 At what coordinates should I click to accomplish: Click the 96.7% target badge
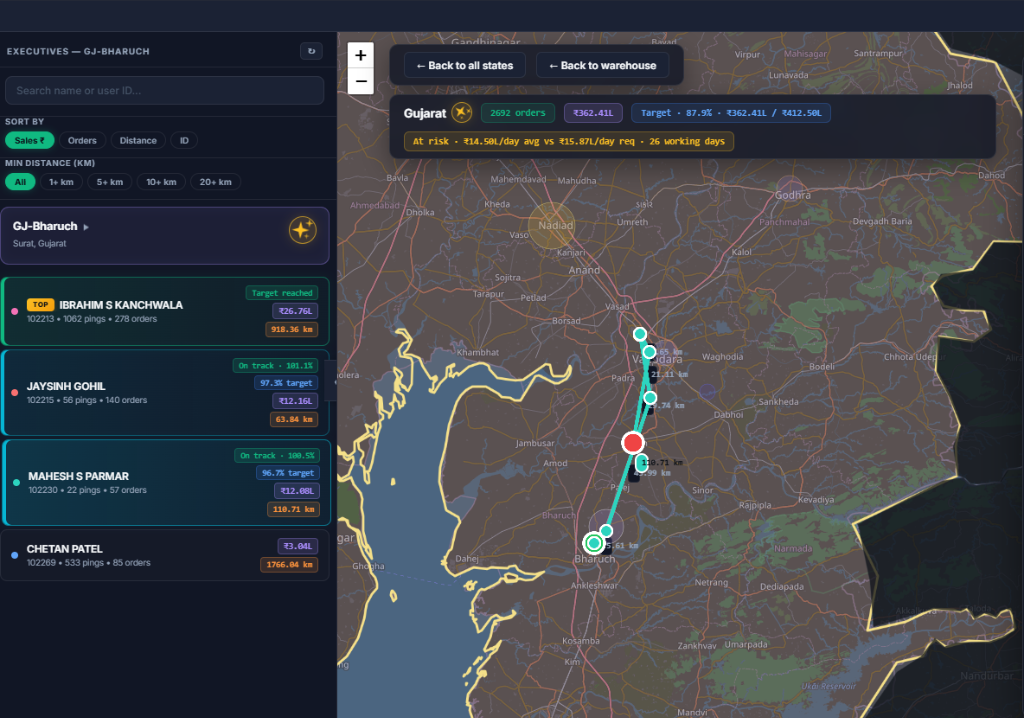point(288,473)
